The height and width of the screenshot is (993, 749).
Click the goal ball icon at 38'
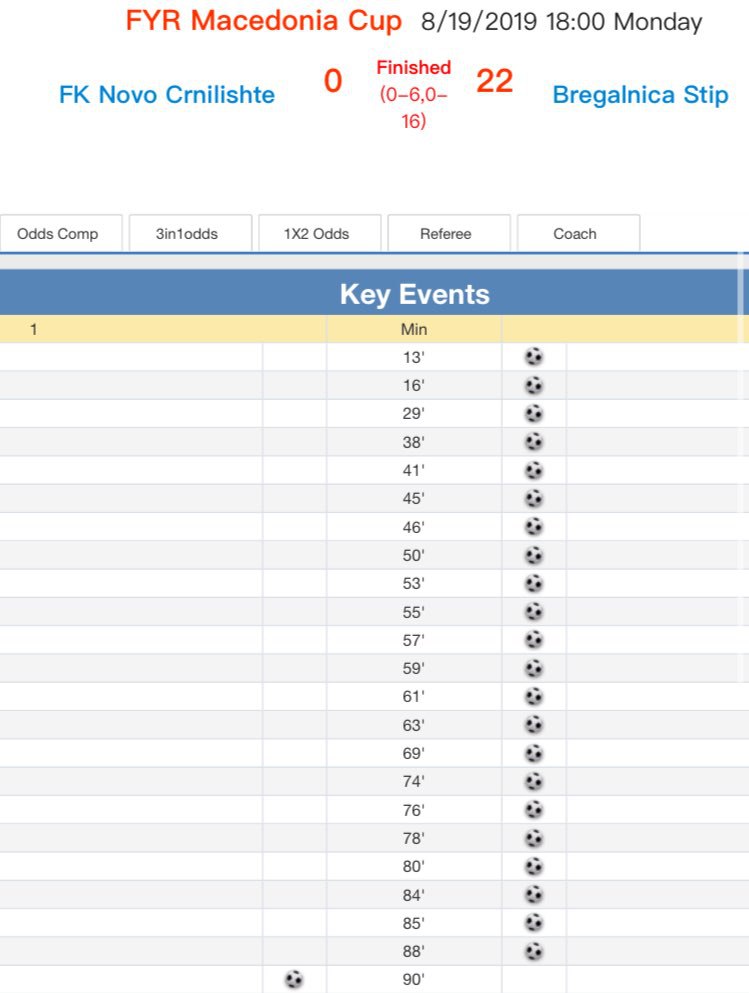click(534, 441)
